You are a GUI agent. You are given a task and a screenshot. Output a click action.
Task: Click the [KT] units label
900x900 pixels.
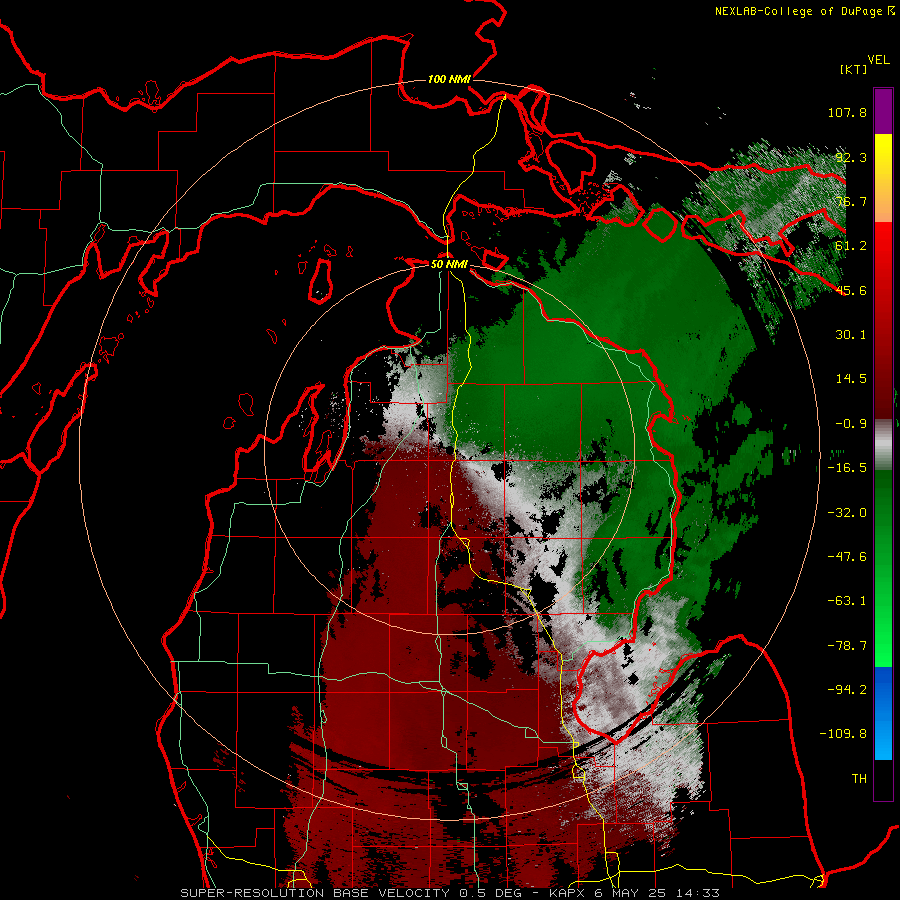[853, 69]
